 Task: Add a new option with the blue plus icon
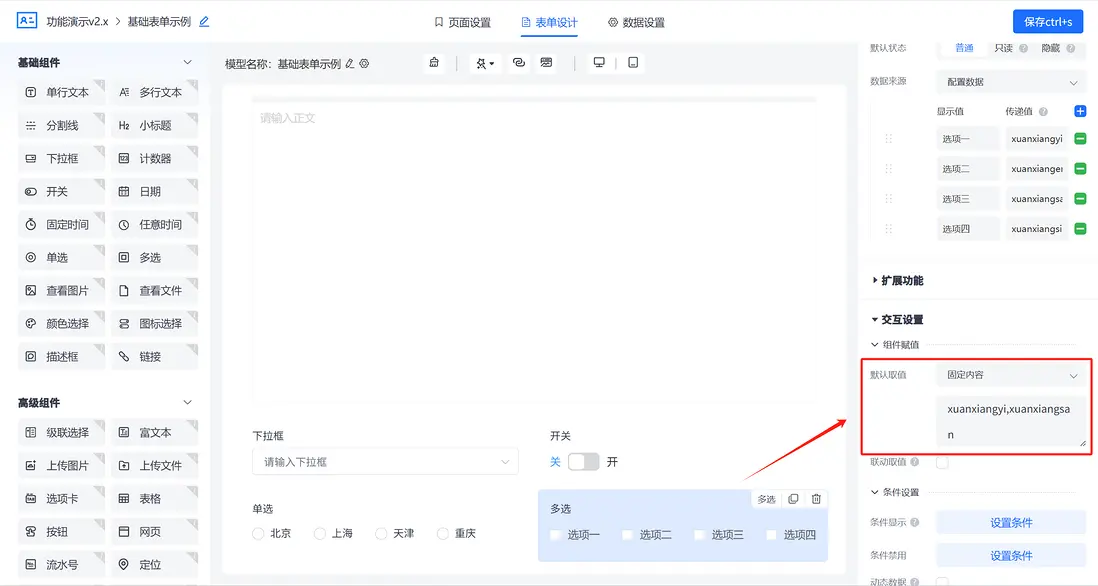tap(1080, 111)
